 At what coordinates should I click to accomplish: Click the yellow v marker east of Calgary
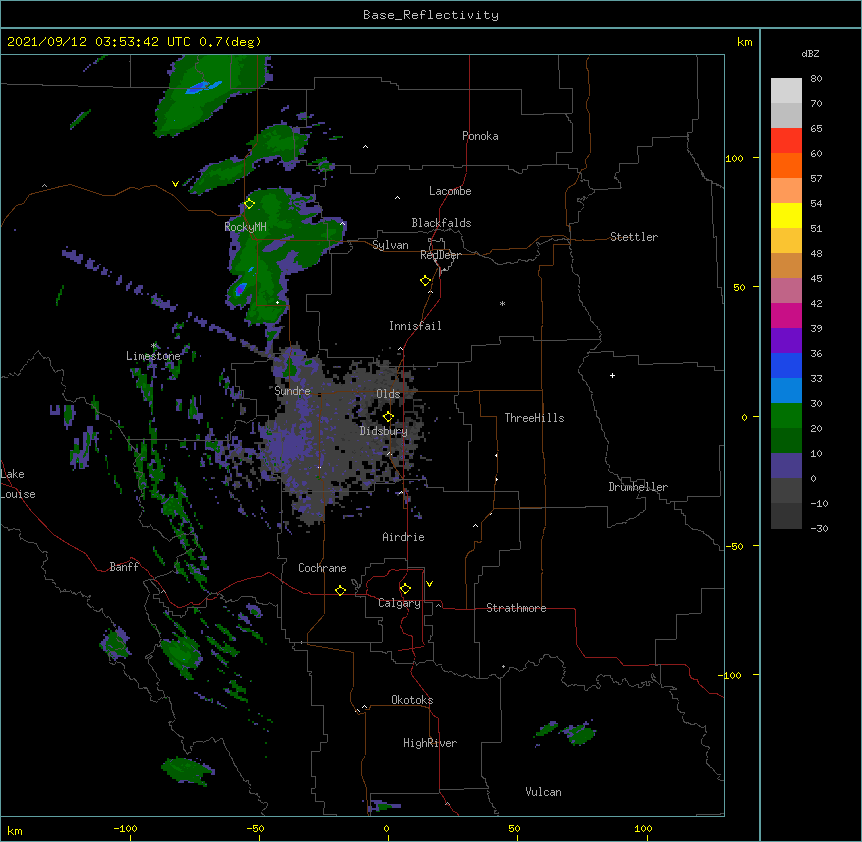[x=429, y=584]
